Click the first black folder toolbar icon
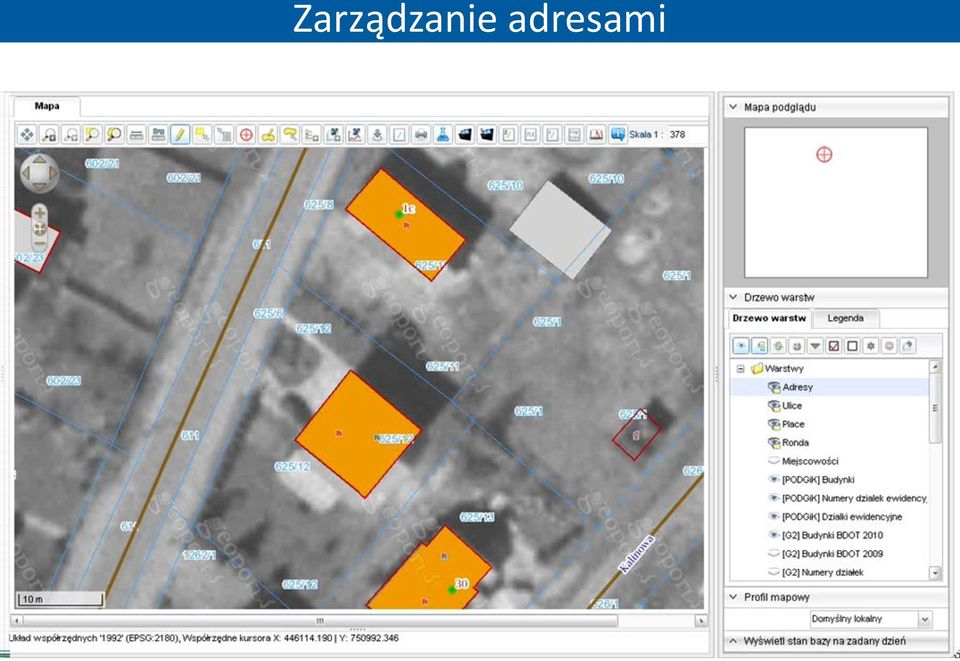 tap(465, 135)
